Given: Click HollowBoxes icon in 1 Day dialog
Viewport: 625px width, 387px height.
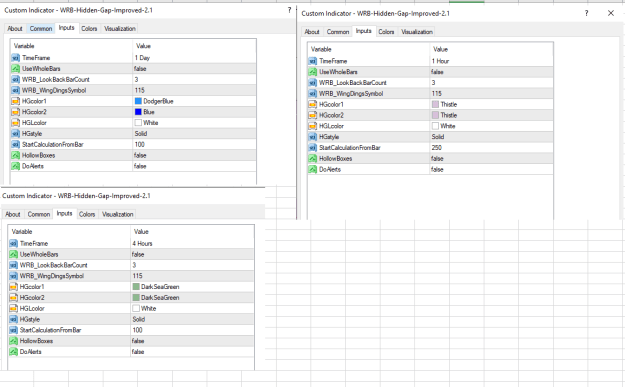Looking at the screenshot, I should 16,155.
